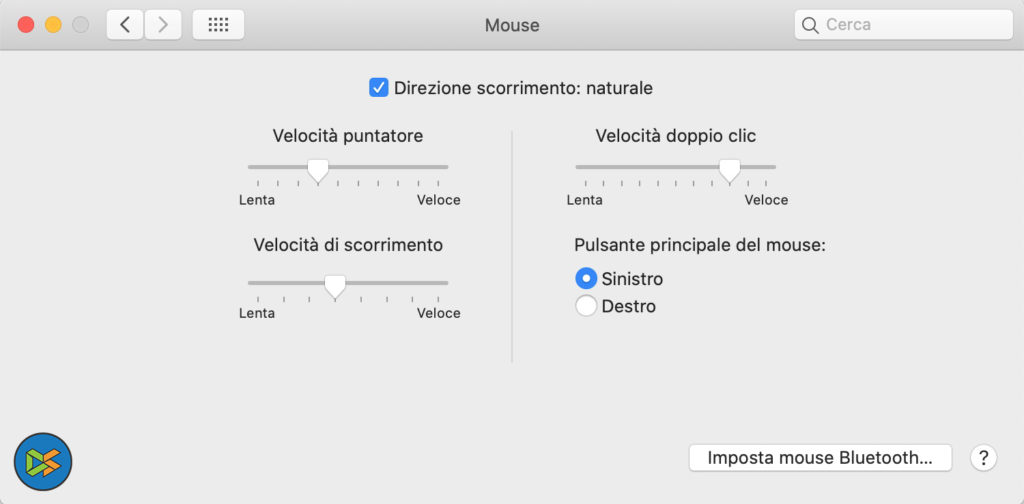Open Imposta mouse Bluetooth settings
Viewport: 1024px width, 504px height.
(820, 458)
